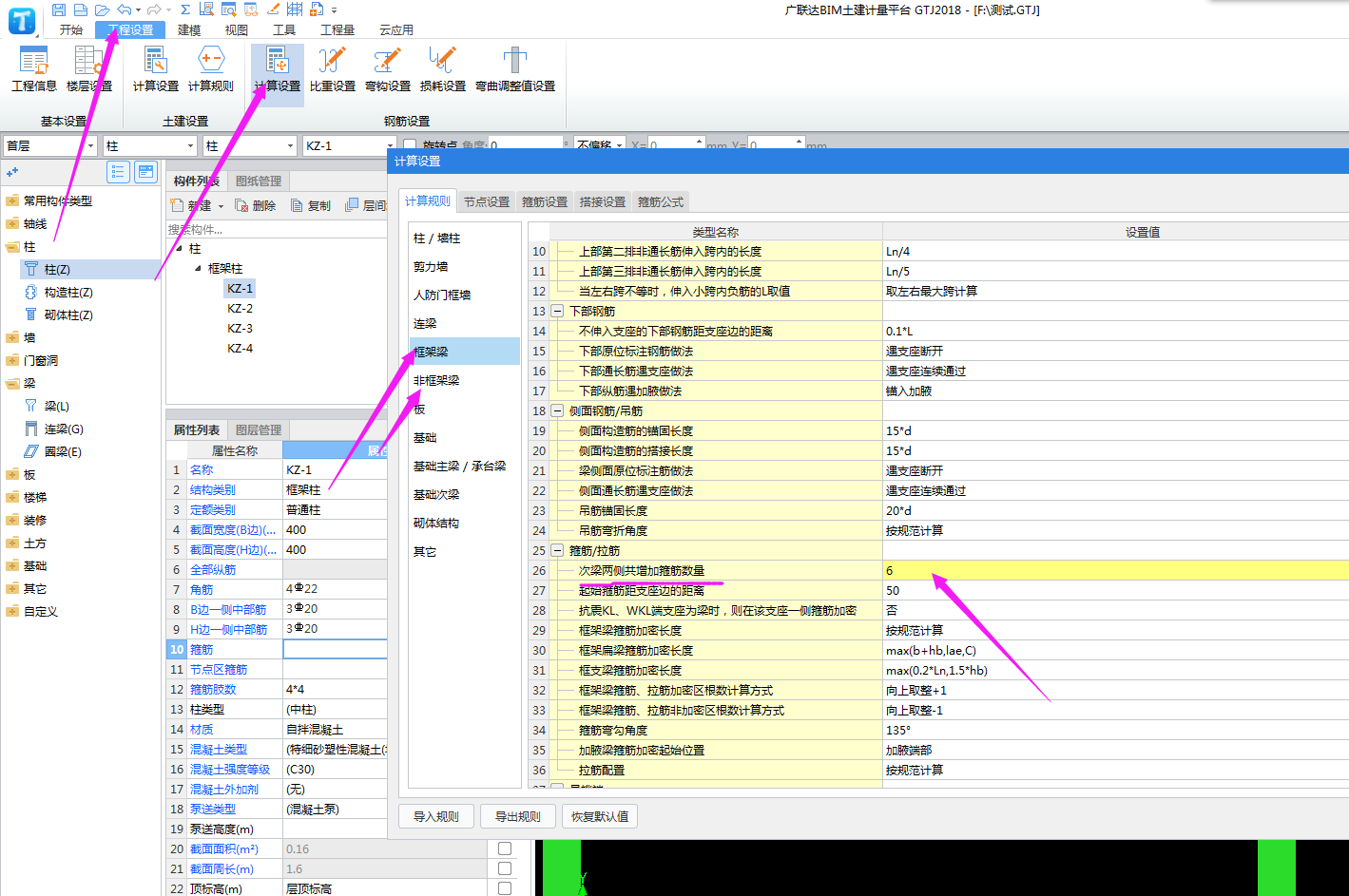Click the Save icon in quick access toolbar

59,10
